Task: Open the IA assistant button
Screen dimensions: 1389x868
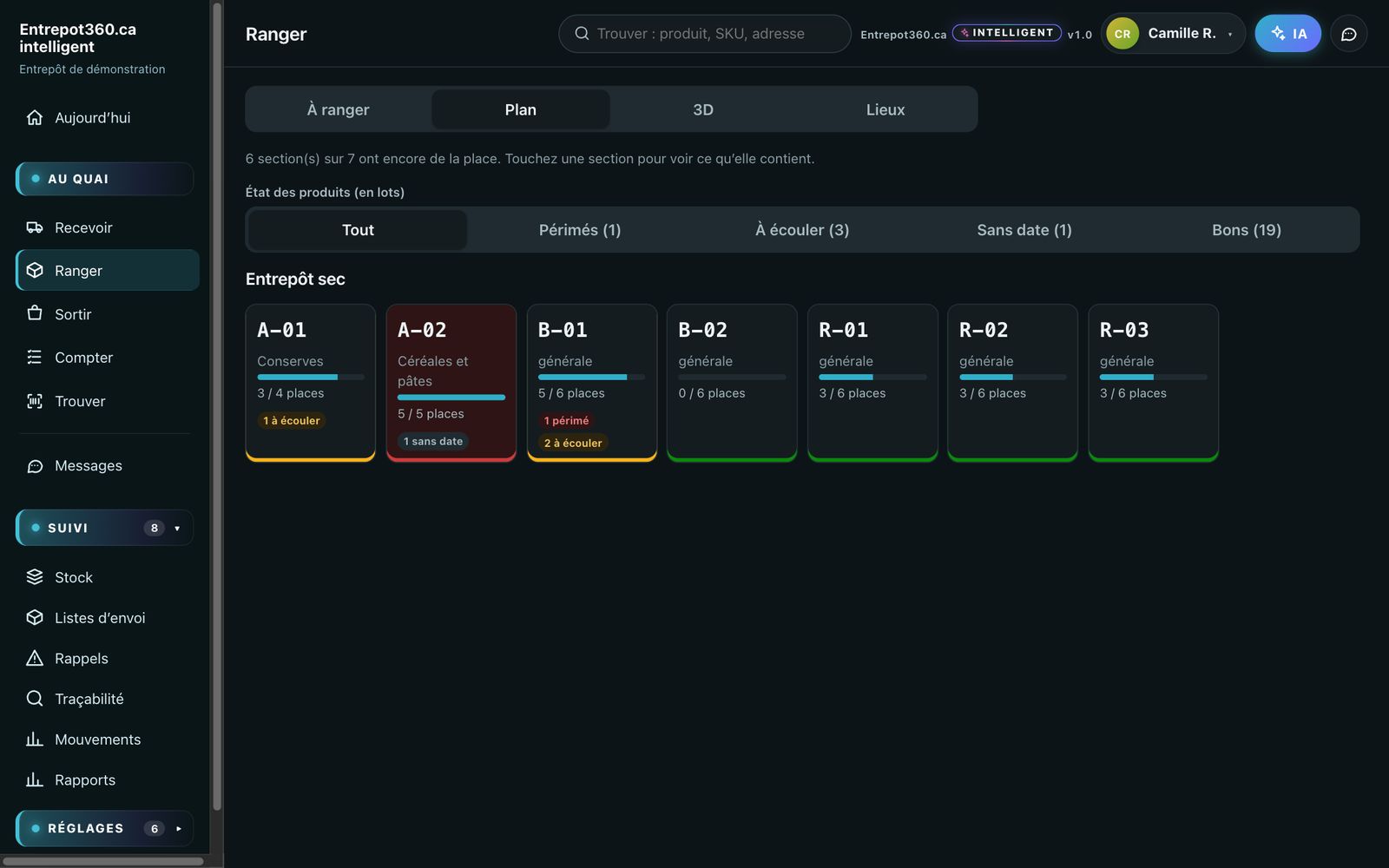Action: (1288, 34)
